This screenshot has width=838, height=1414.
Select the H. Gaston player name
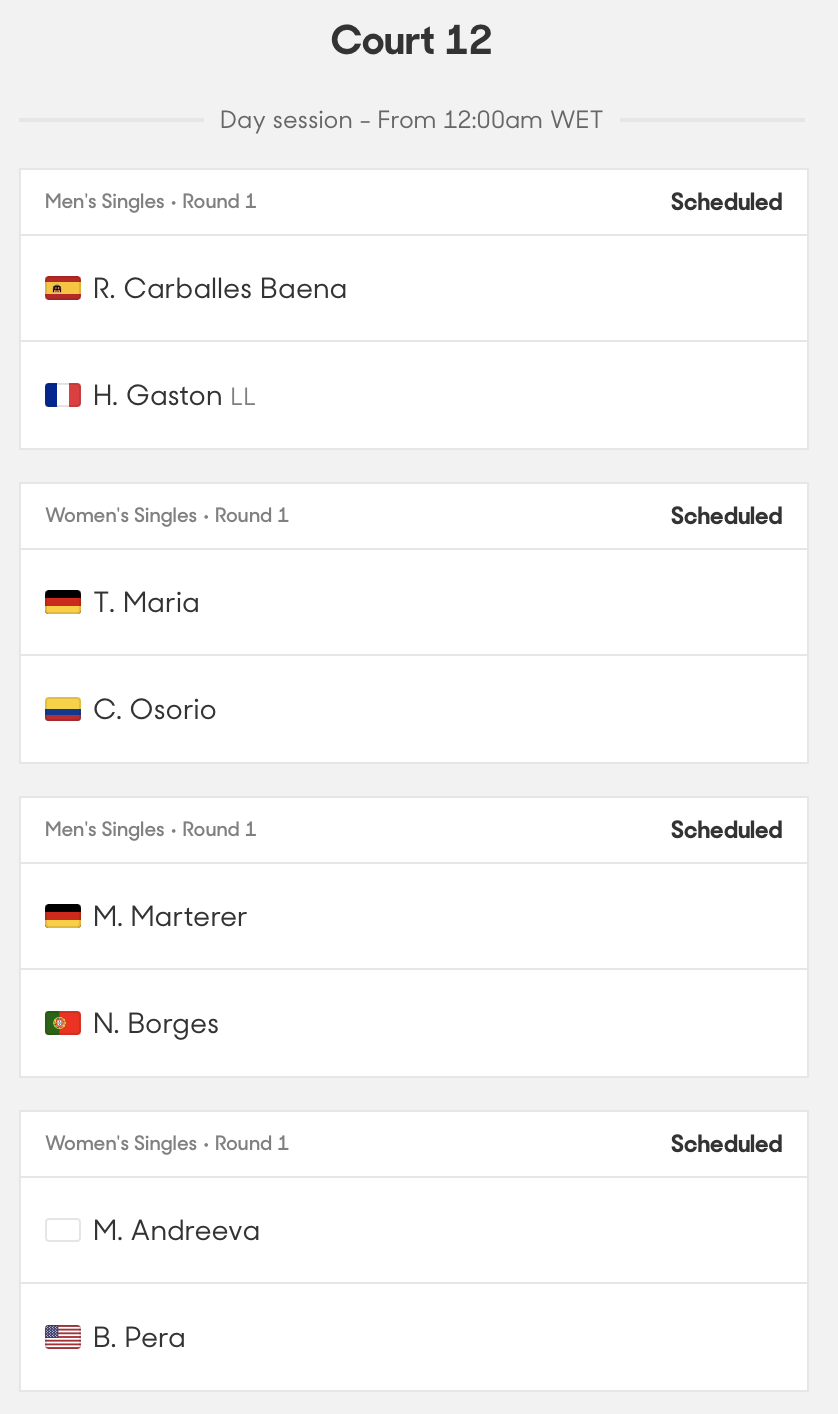coord(157,396)
